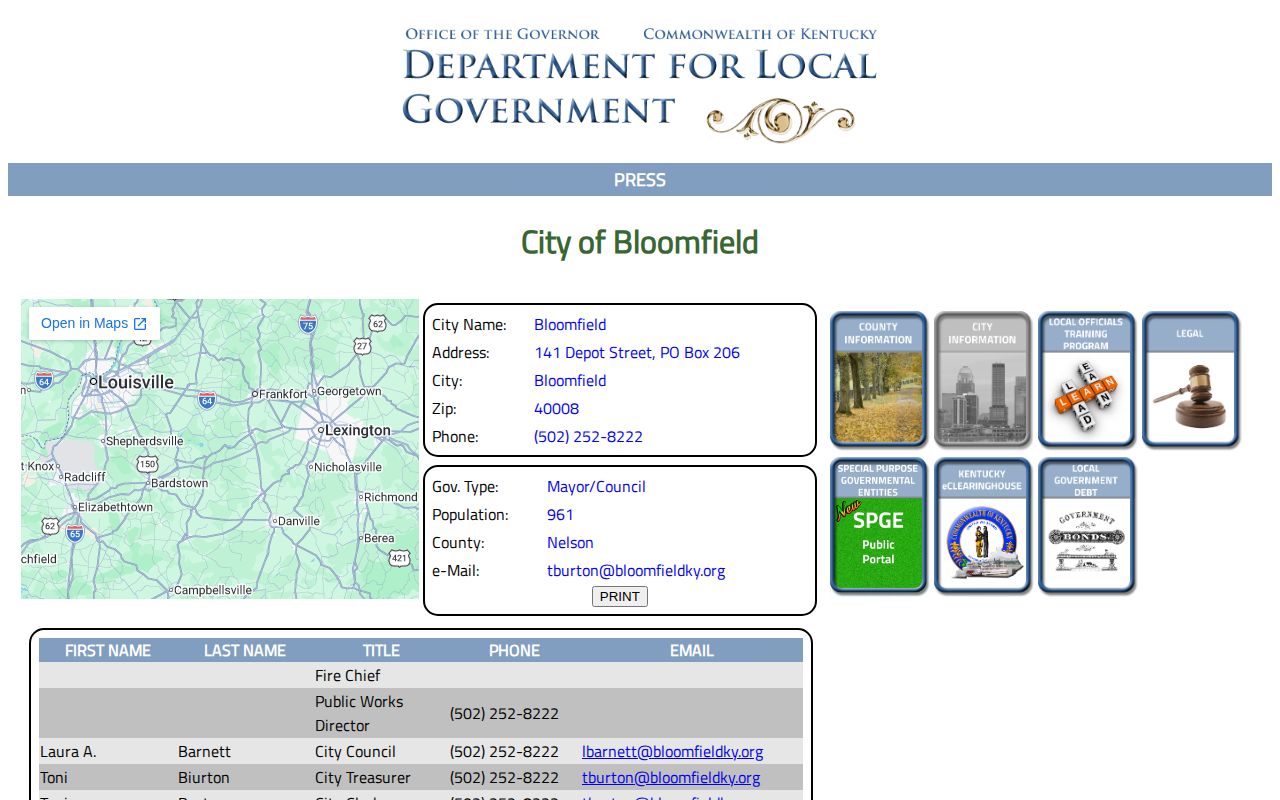The image size is (1280, 800).
Task: Email lbarnett@bloomfieldky.org
Action: [x=672, y=752]
